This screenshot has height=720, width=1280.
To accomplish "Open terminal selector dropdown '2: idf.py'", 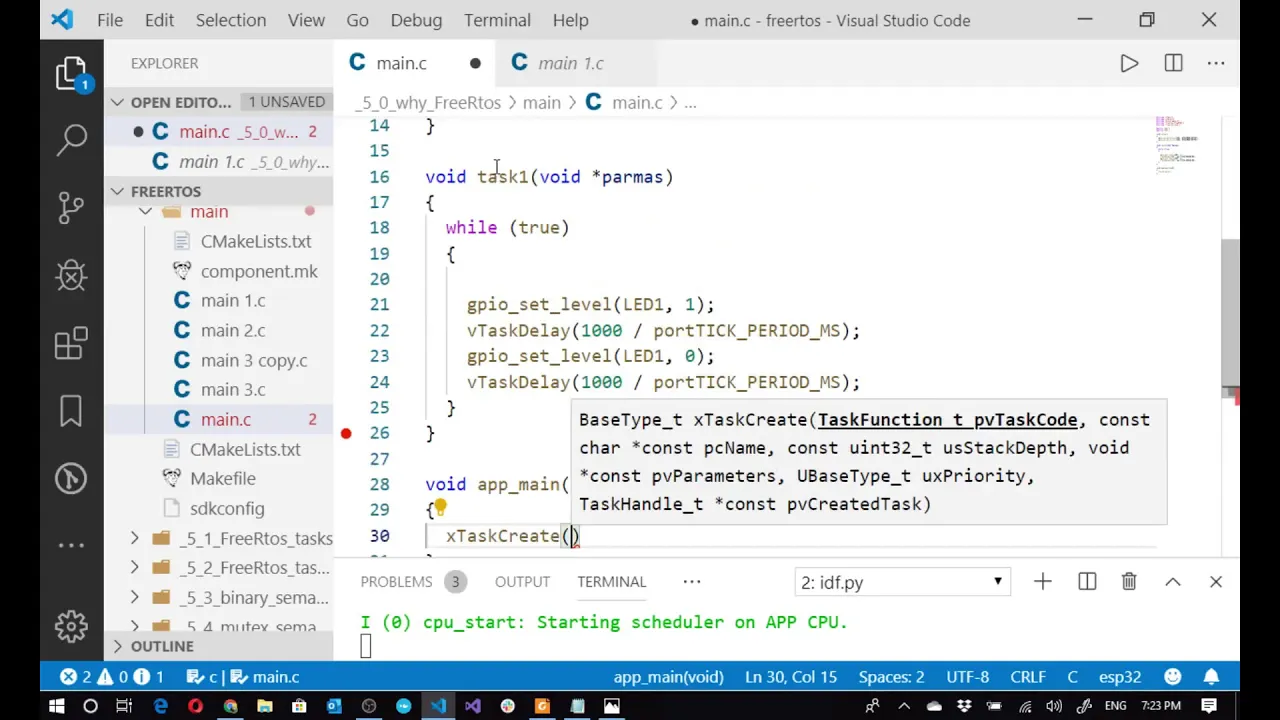I will pyautogui.click(x=903, y=582).
